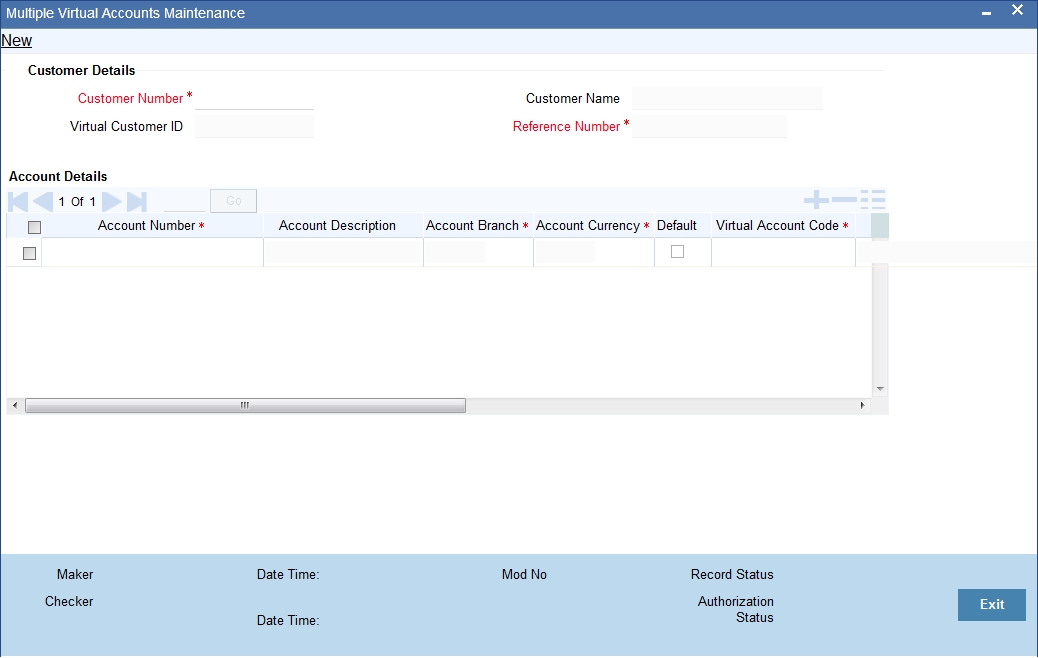Click the vertical scrollbar down arrow
The image size is (1038, 658).
coord(880,389)
